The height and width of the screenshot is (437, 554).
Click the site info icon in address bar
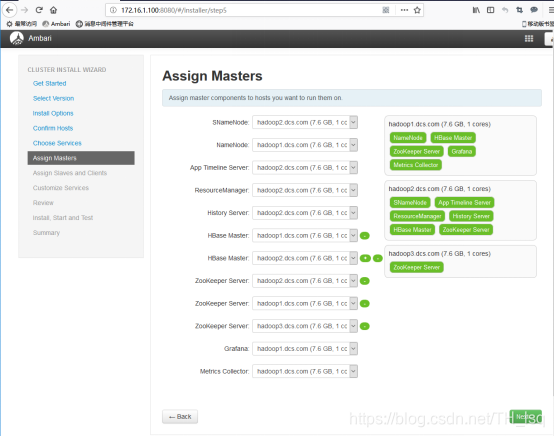(113, 10)
